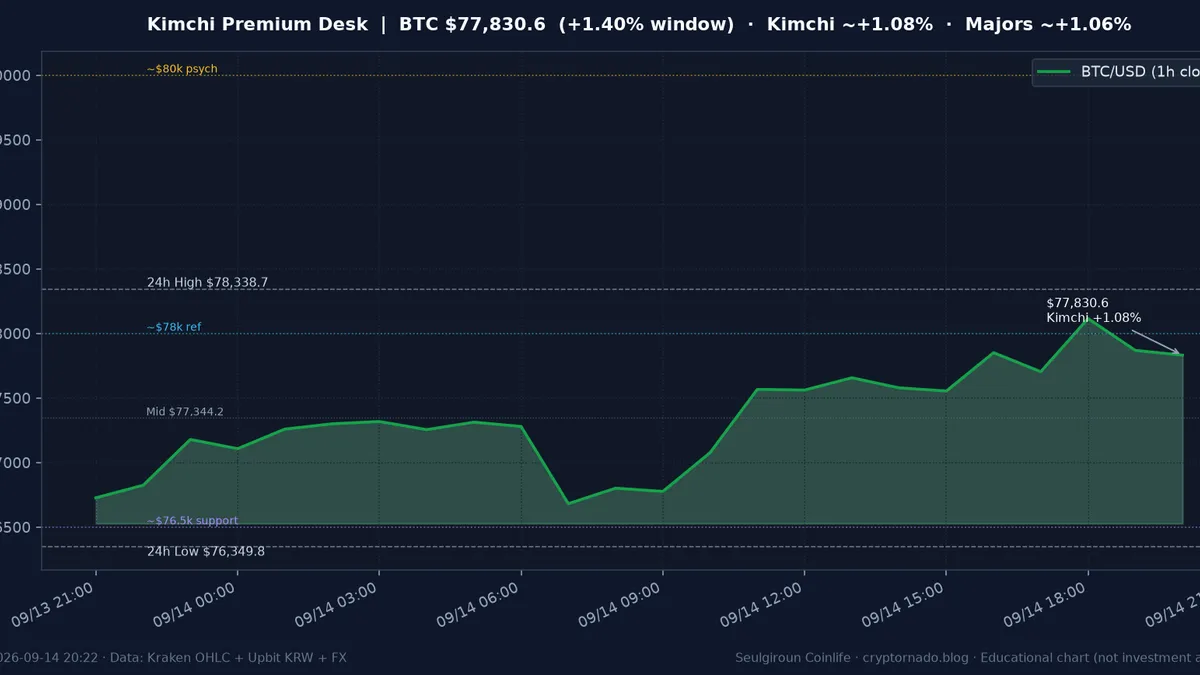Select the BTC $77,830.6 title value

tap(473, 24)
